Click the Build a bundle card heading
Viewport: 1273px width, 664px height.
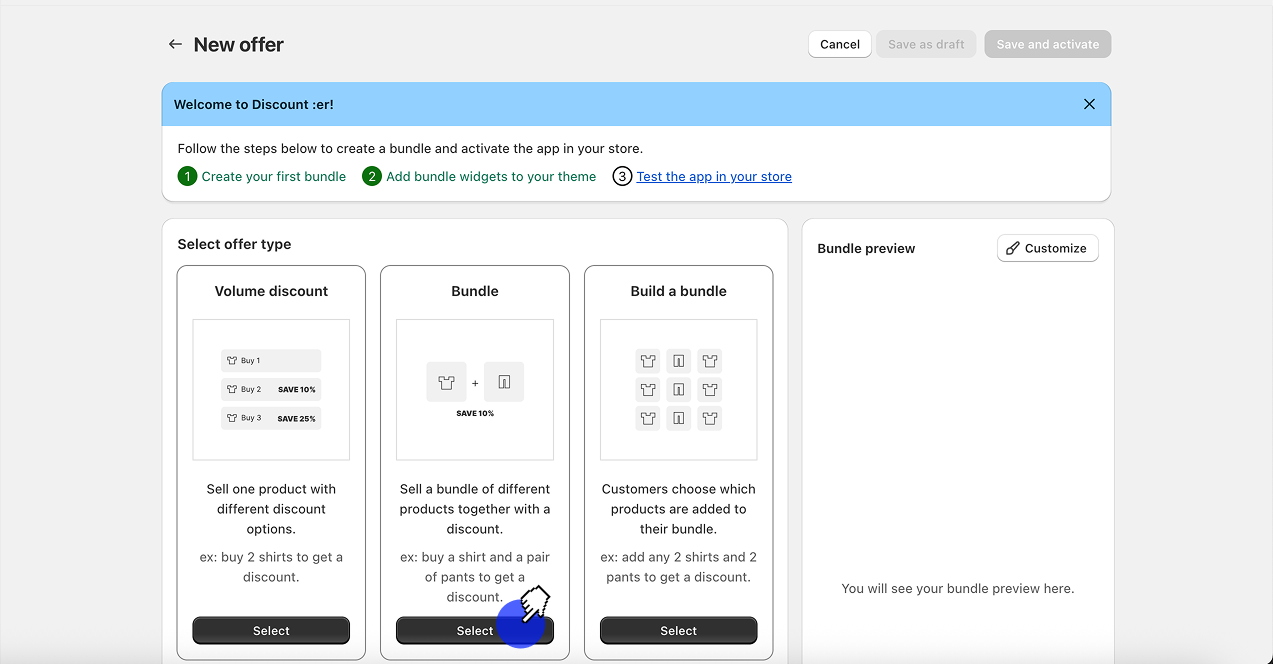click(678, 291)
